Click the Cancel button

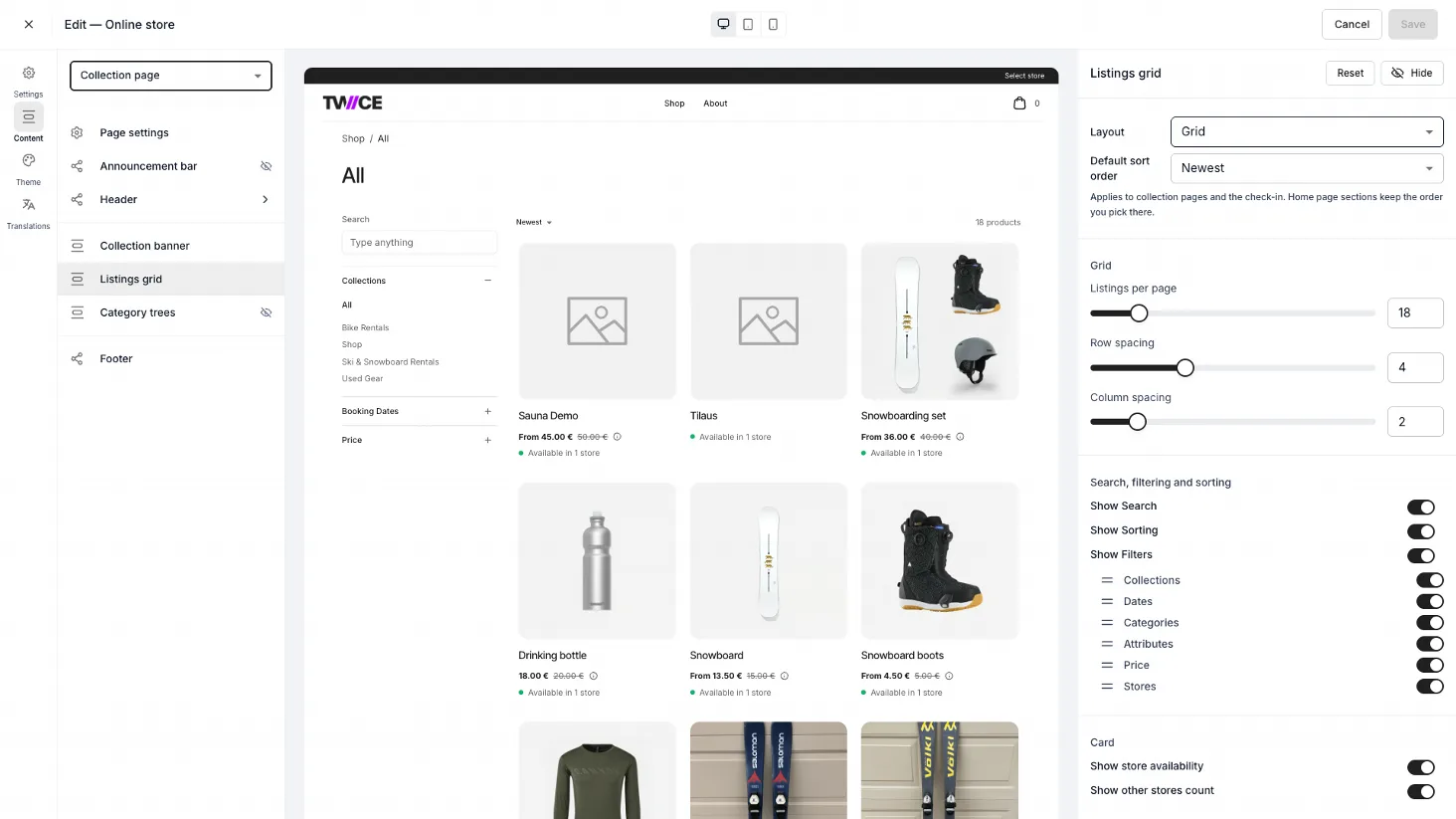coord(1352,24)
